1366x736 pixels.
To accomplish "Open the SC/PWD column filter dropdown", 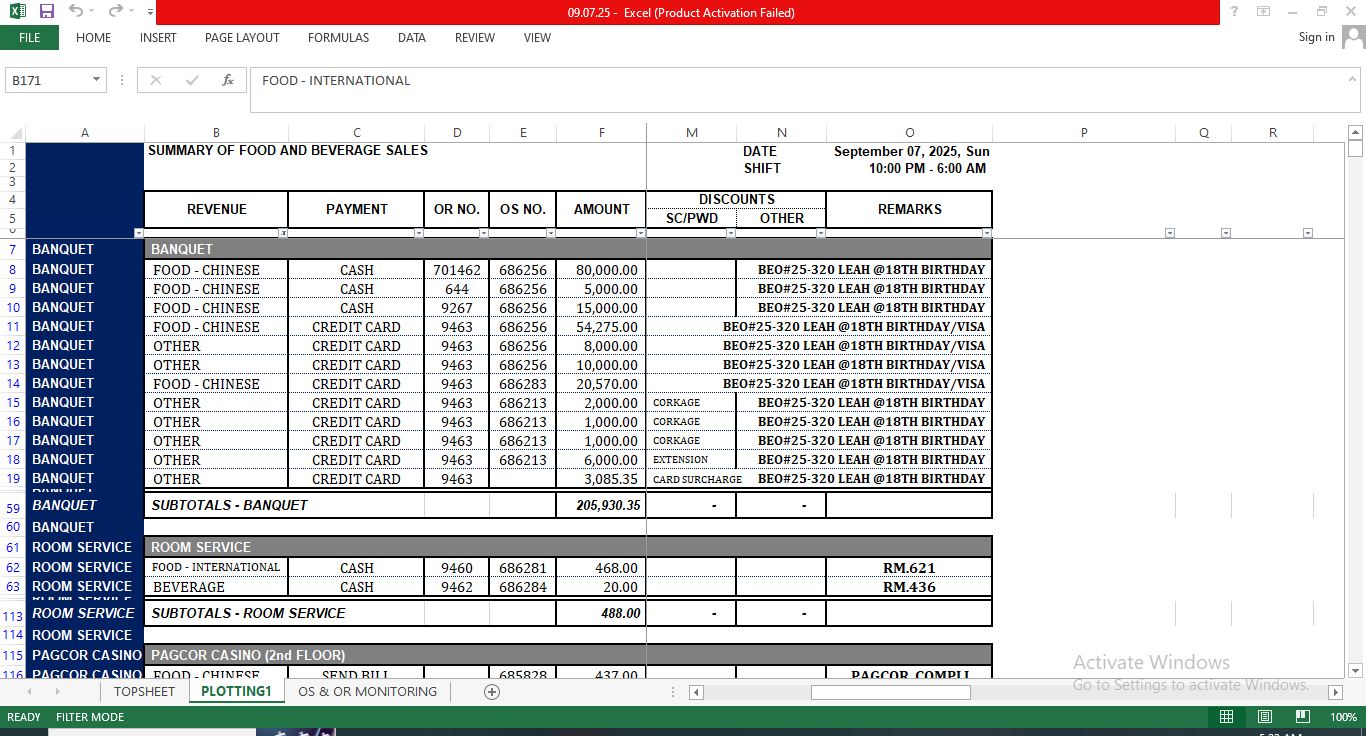I will click(731, 233).
